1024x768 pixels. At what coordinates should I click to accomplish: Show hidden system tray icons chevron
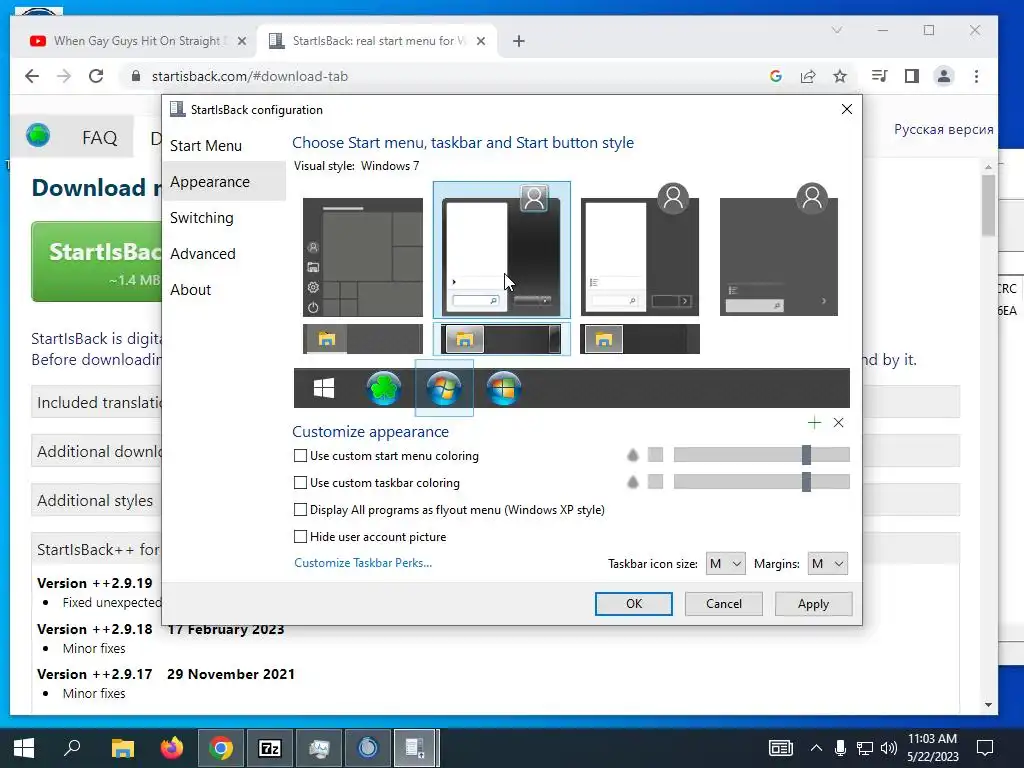[x=816, y=748]
